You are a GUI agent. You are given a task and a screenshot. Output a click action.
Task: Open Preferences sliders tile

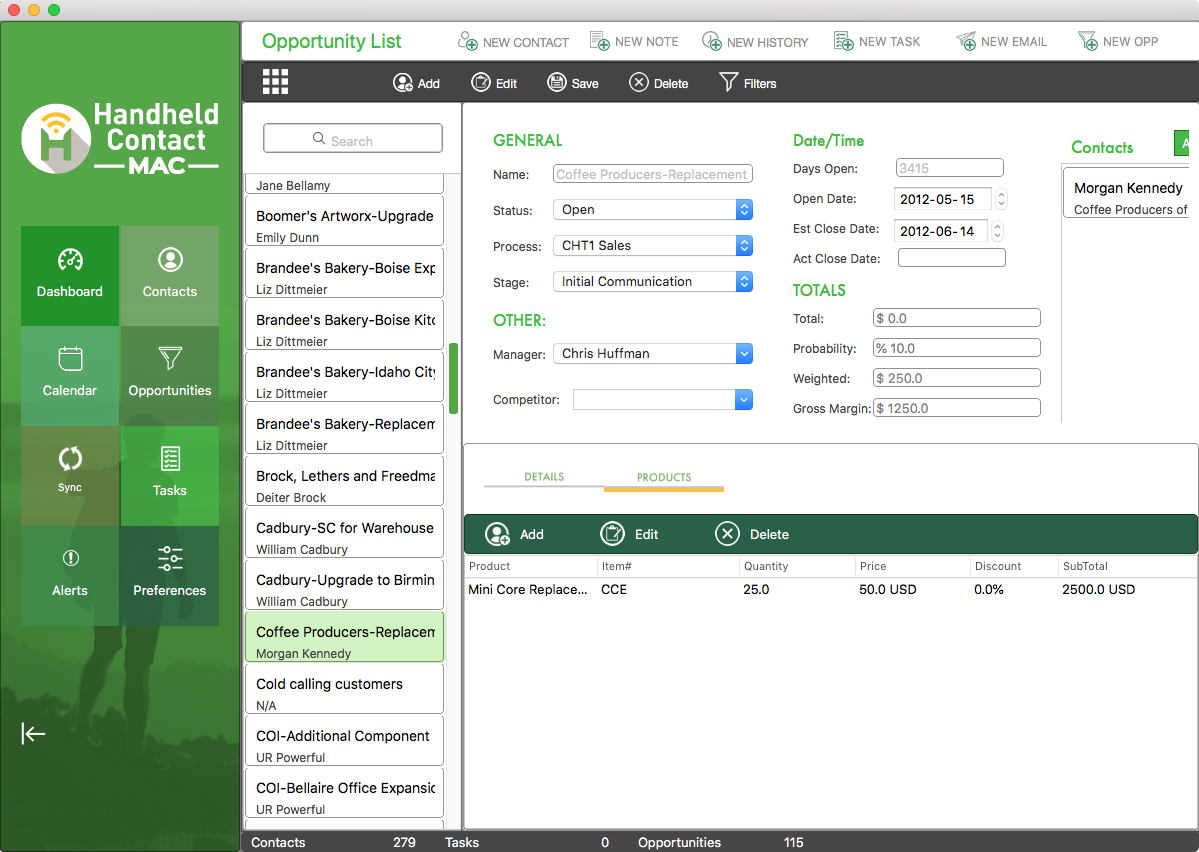170,574
